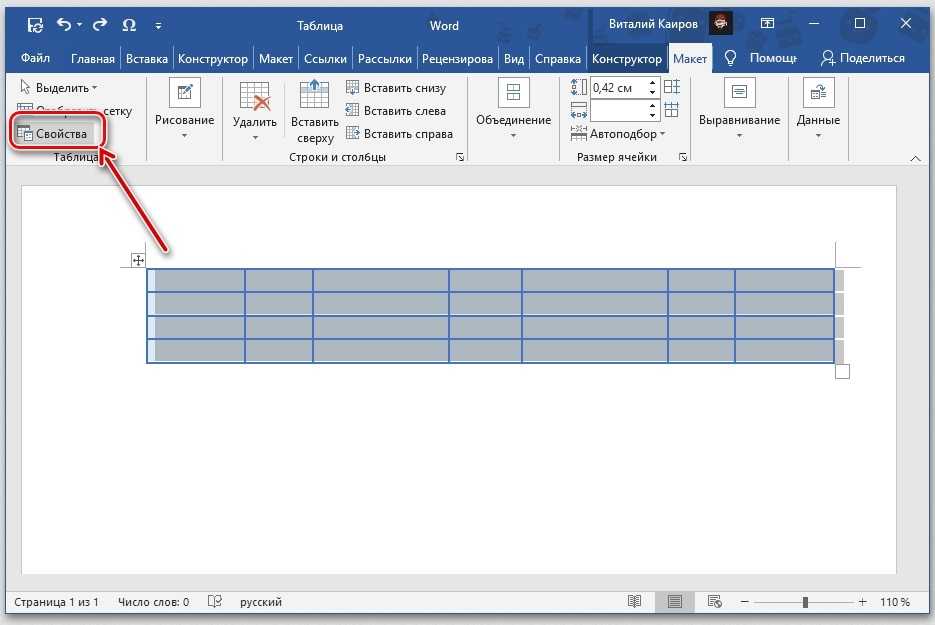Click Insert Above icon (Вставить сверху)
Image resolution: width=935 pixels, height=625 pixels.
(315, 96)
